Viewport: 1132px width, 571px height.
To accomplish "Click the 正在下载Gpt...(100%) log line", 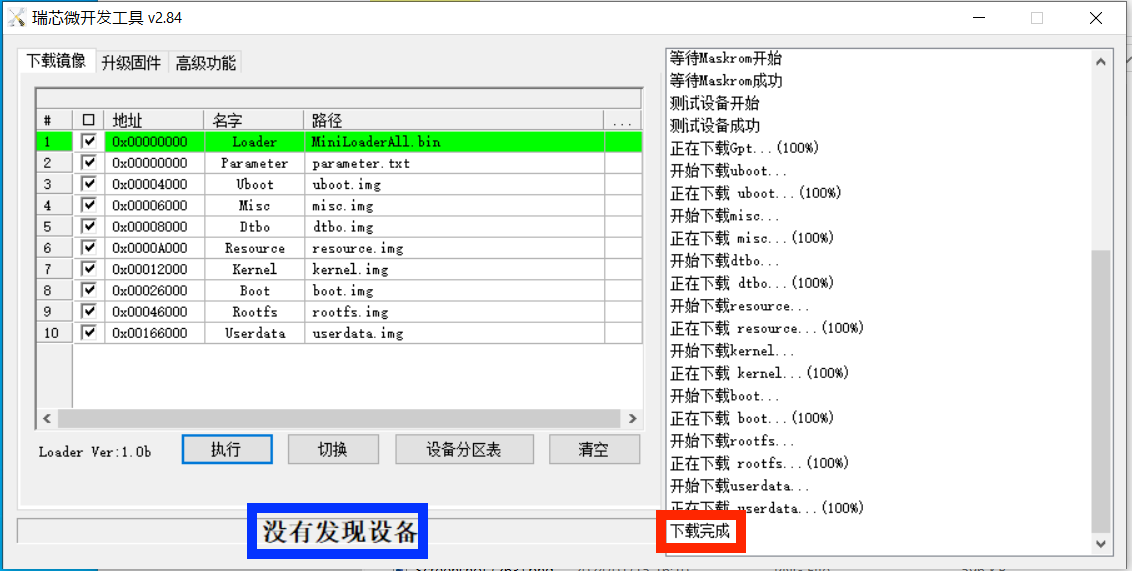I will tap(744, 148).
